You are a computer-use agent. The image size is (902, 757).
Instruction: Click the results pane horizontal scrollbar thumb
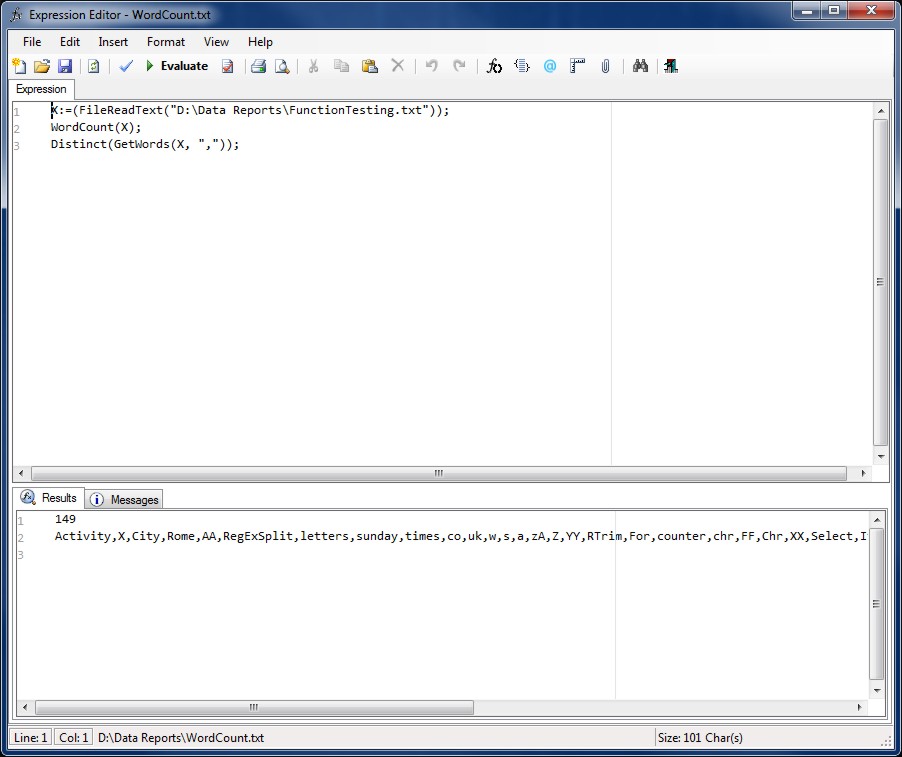(x=254, y=707)
